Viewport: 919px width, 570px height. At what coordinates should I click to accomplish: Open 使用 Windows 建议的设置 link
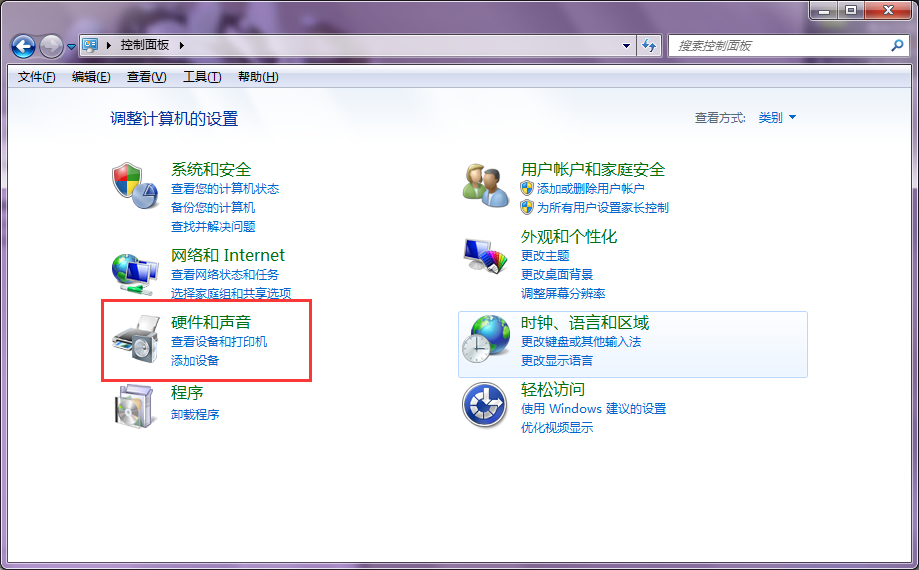coord(594,408)
